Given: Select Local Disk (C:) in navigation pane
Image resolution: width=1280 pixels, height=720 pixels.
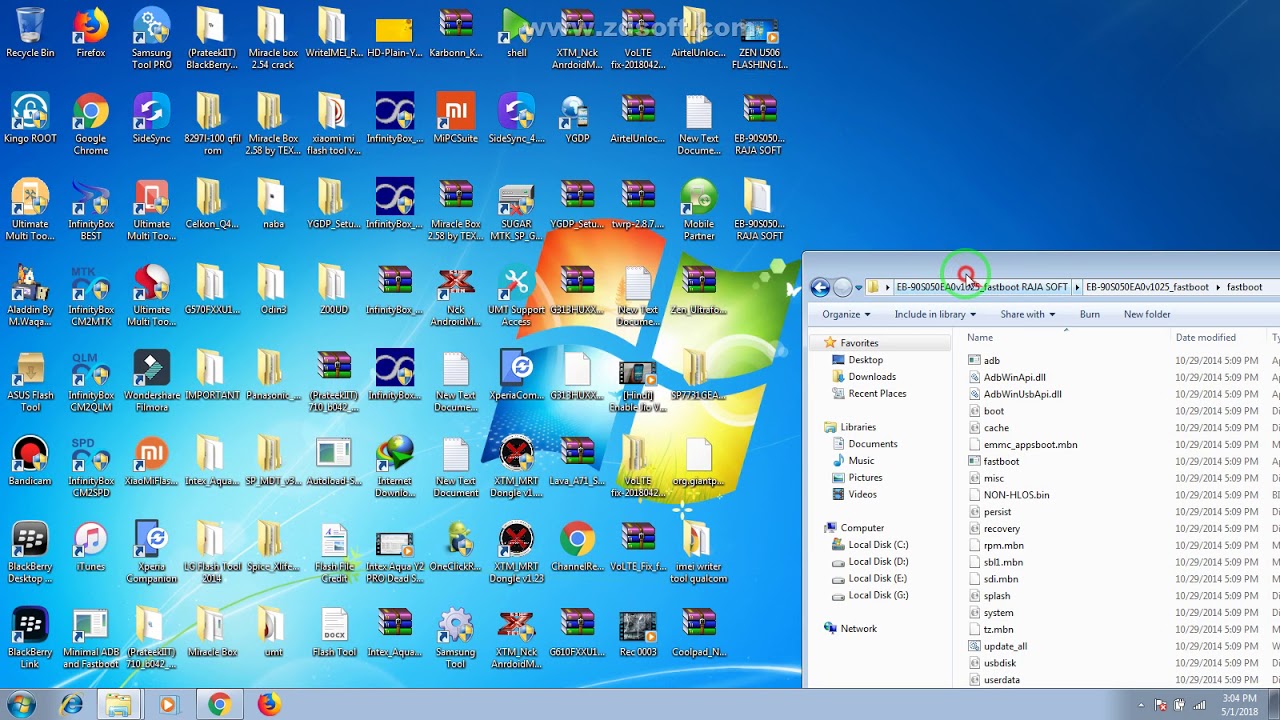Looking at the screenshot, I should click(878, 545).
